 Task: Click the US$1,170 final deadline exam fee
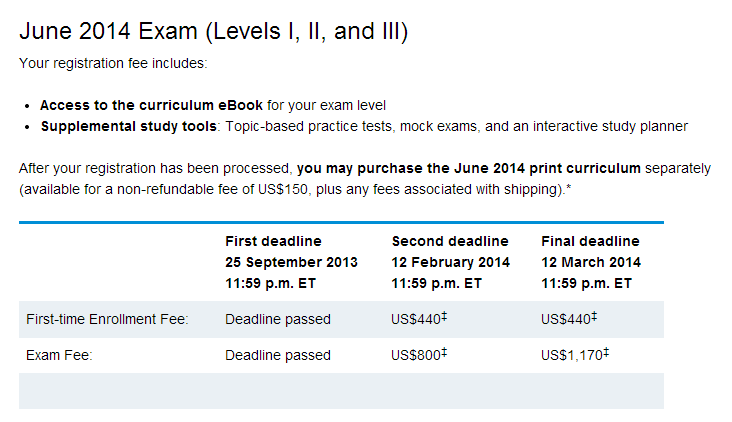click(x=572, y=355)
